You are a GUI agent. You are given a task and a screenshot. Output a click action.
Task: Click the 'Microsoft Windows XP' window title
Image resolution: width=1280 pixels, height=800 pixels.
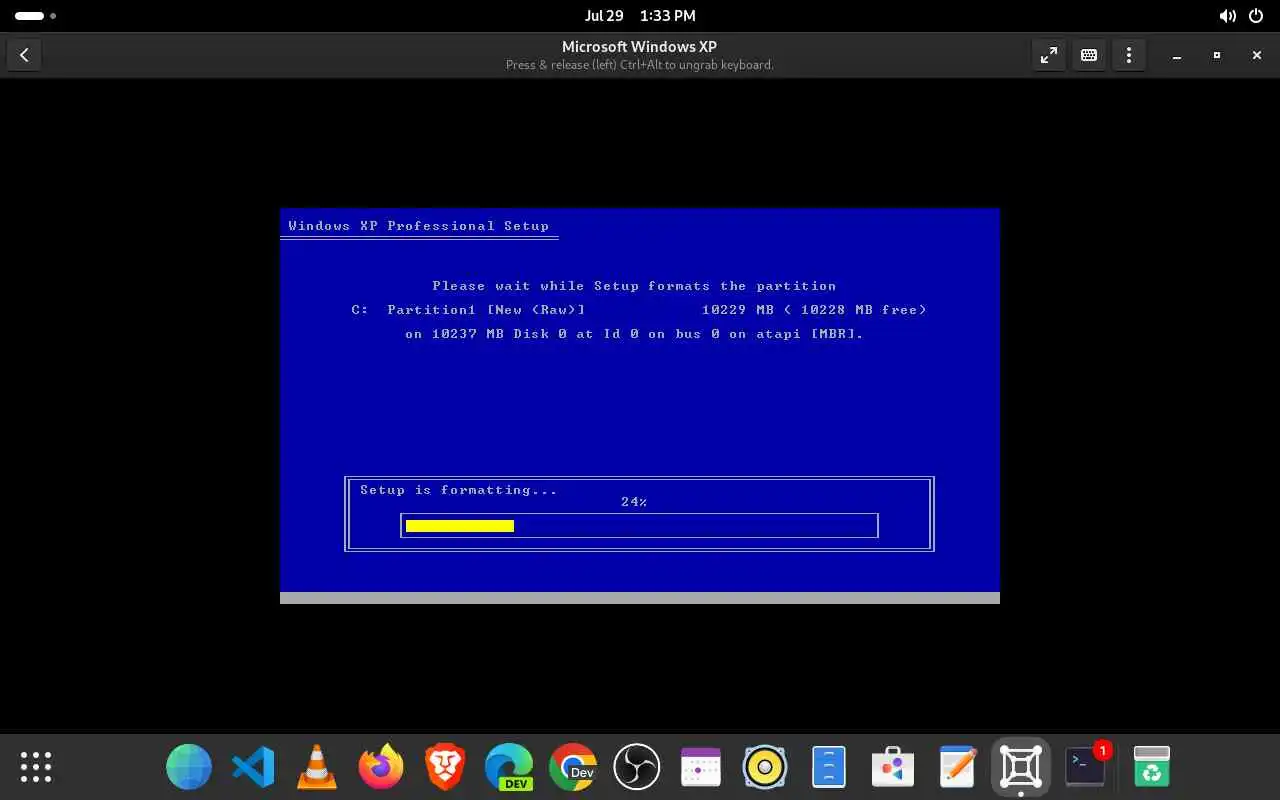639,47
